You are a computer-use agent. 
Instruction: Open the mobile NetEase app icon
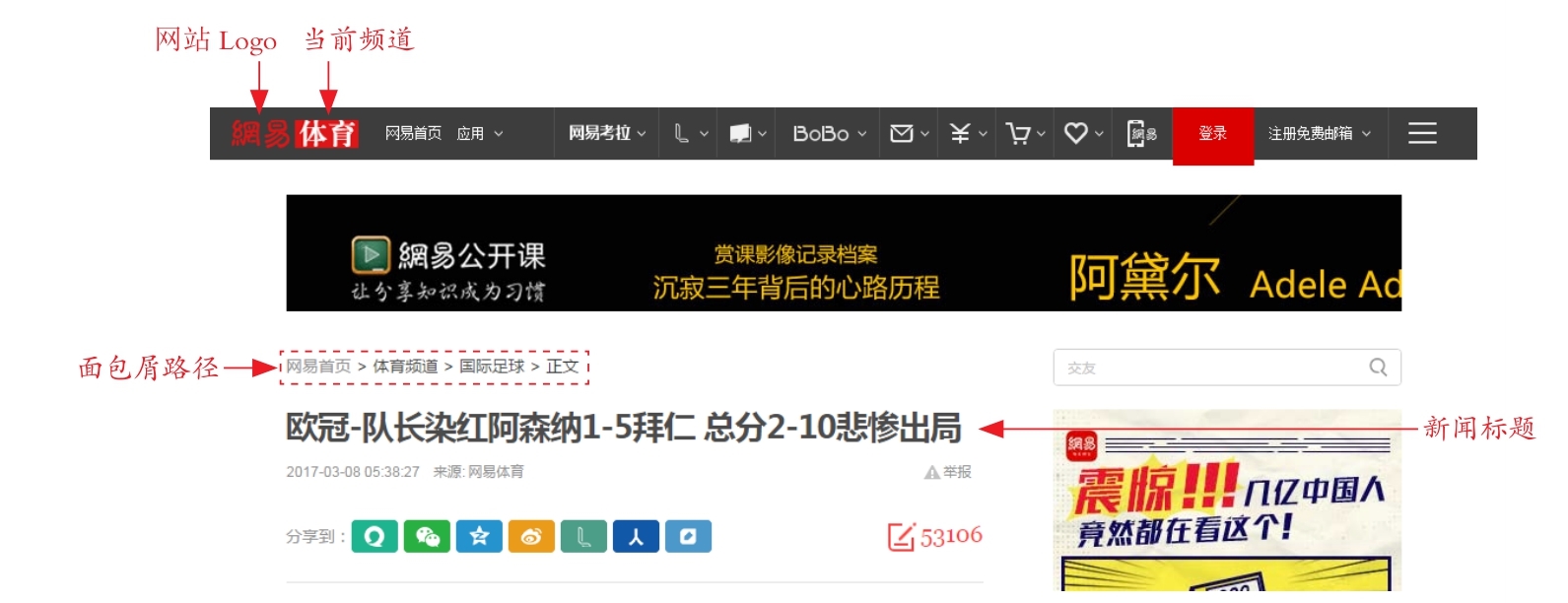[x=1141, y=133]
